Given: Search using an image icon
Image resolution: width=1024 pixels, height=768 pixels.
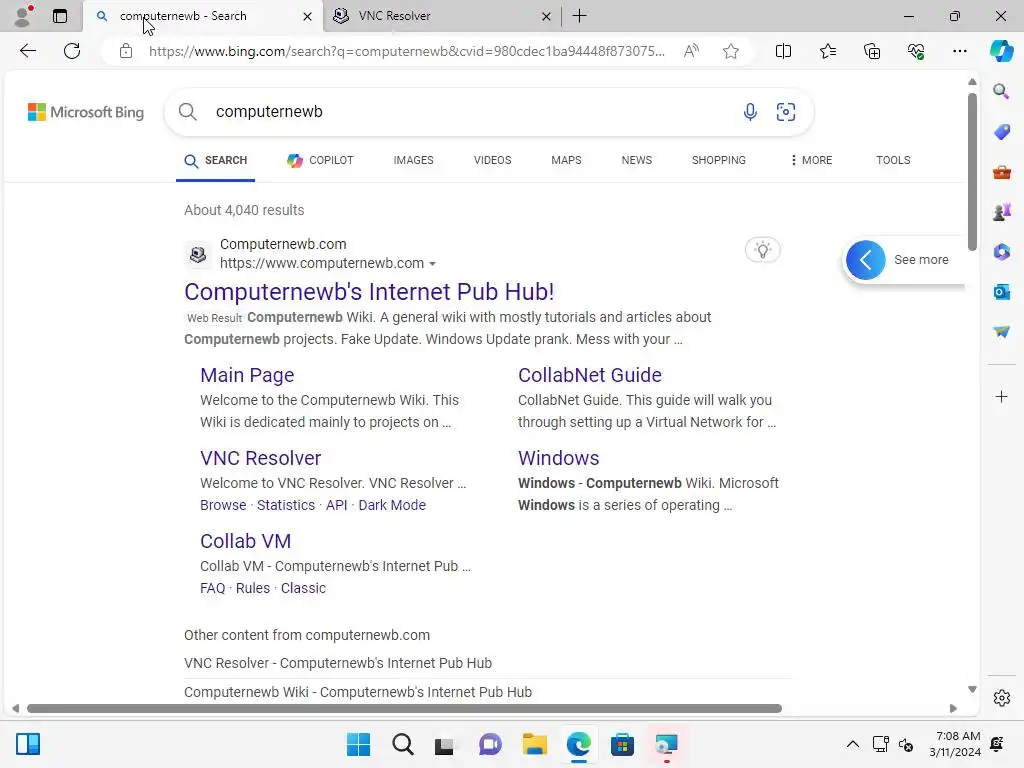Looking at the screenshot, I should (x=786, y=112).
